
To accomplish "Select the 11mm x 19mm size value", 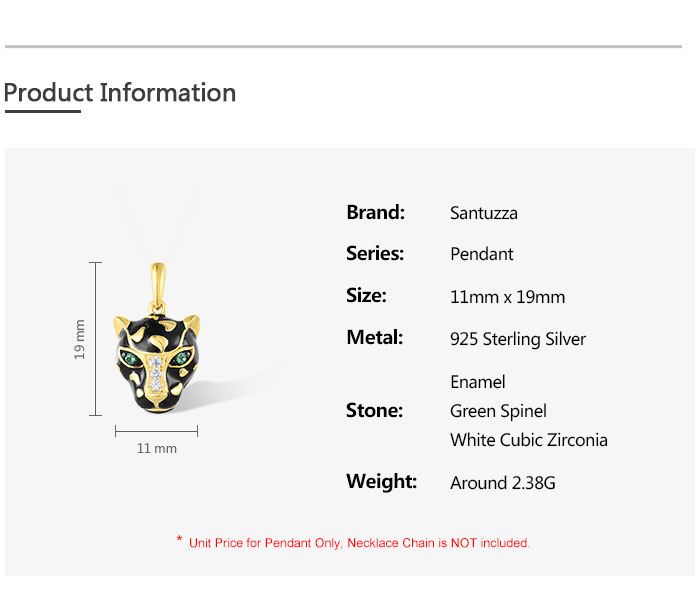I will coord(508,297).
